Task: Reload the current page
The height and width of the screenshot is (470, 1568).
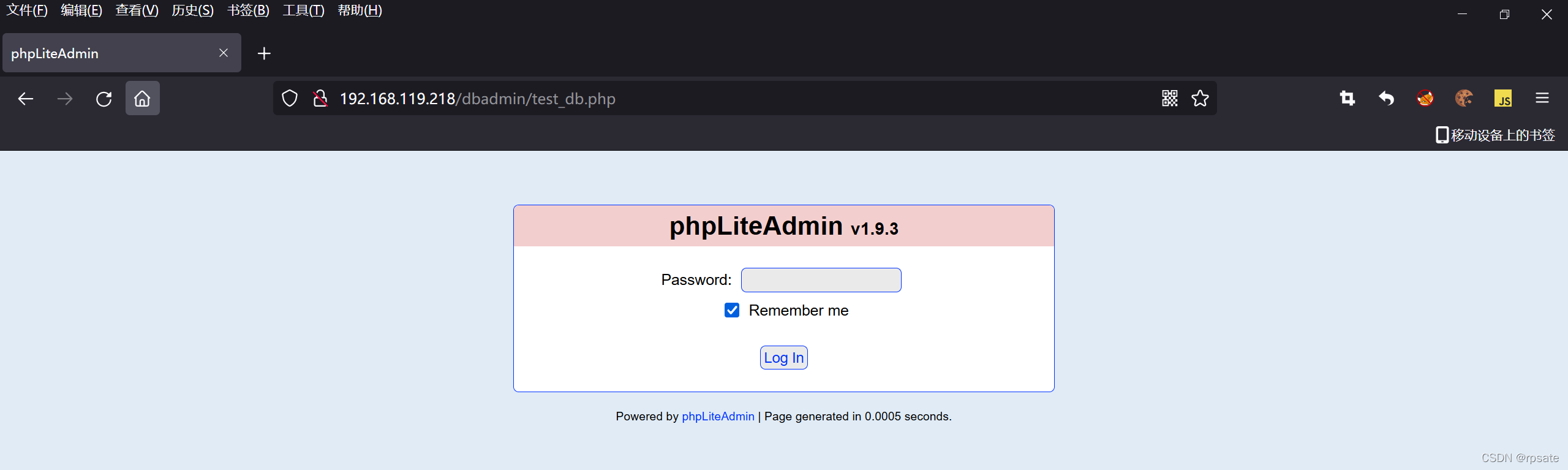Action: tap(104, 99)
